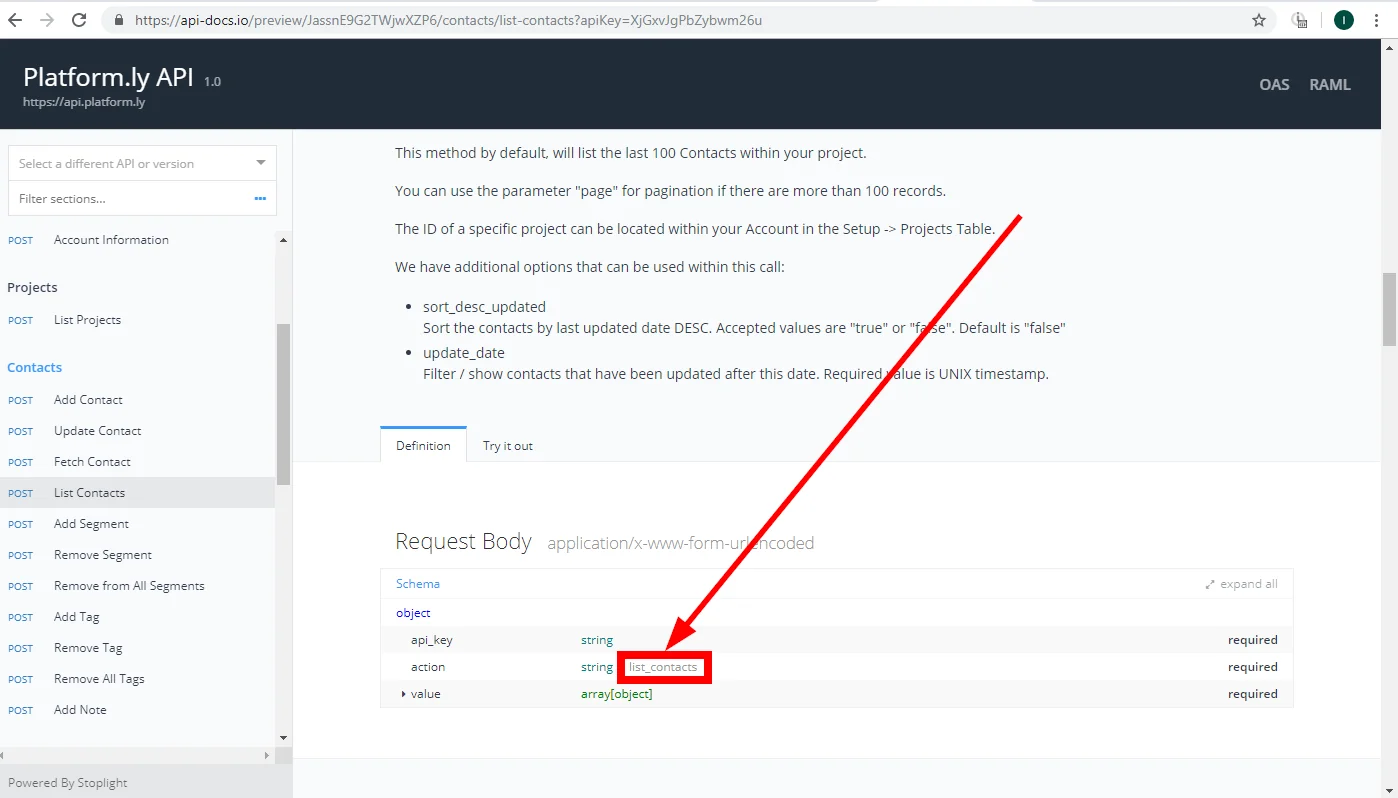Expand the value array[object] row
This screenshot has width=1398, height=798.
click(x=404, y=694)
